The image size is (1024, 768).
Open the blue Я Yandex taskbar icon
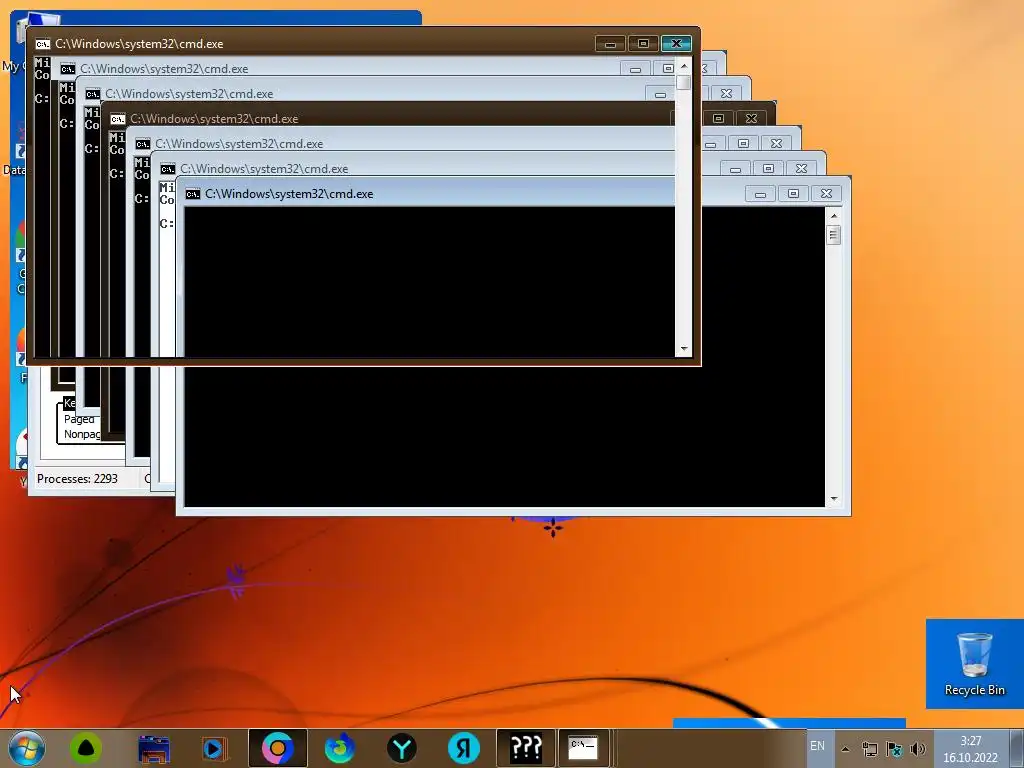tap(464, 748)
